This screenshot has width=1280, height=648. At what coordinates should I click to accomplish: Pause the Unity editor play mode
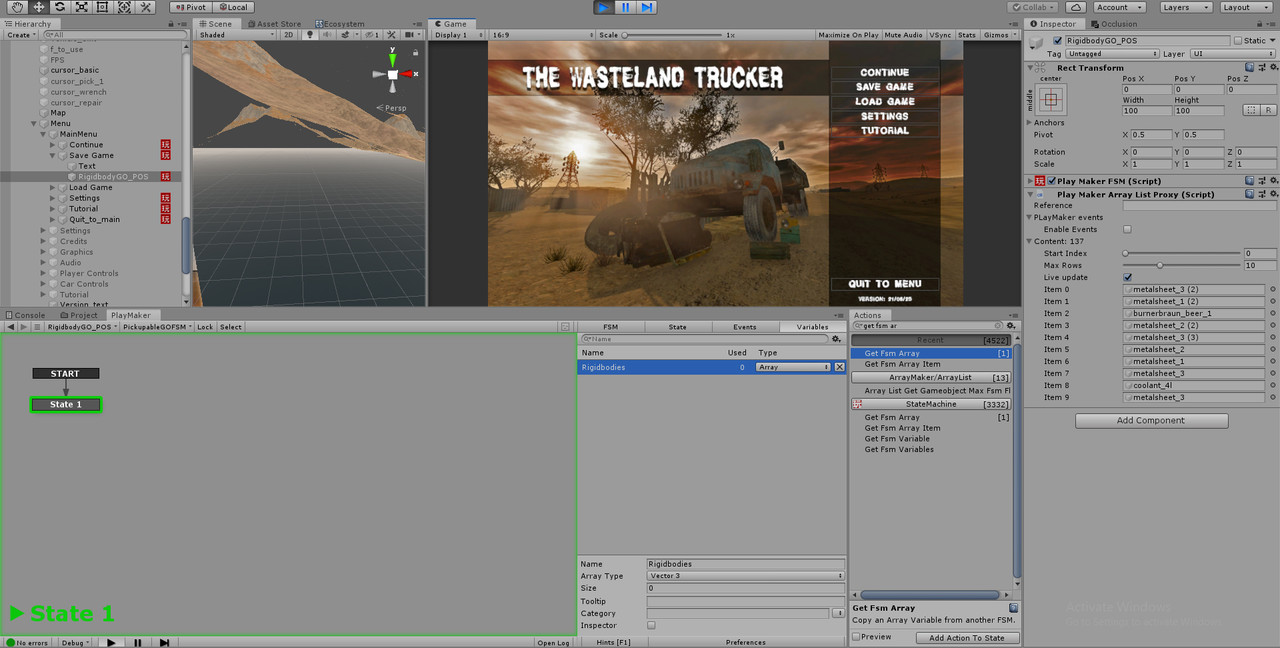point(625,7)
